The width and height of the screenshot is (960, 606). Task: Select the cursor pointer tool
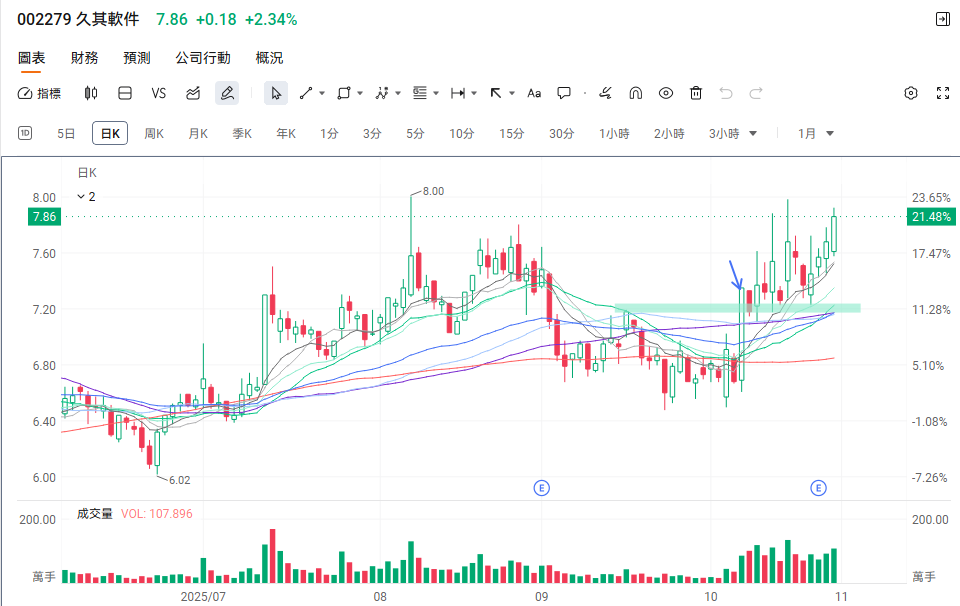click(x=276, y=93)
